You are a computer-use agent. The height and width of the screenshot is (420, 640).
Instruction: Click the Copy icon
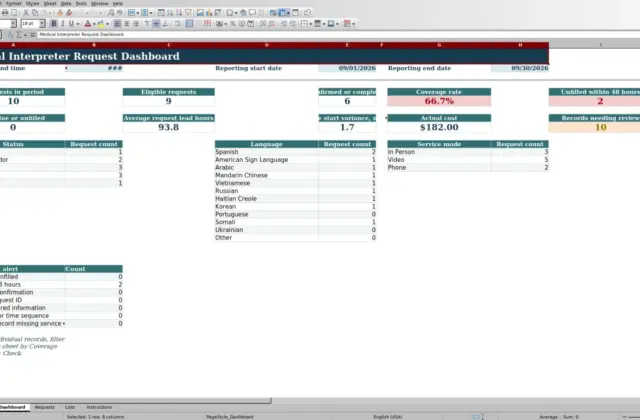(35, 13)
